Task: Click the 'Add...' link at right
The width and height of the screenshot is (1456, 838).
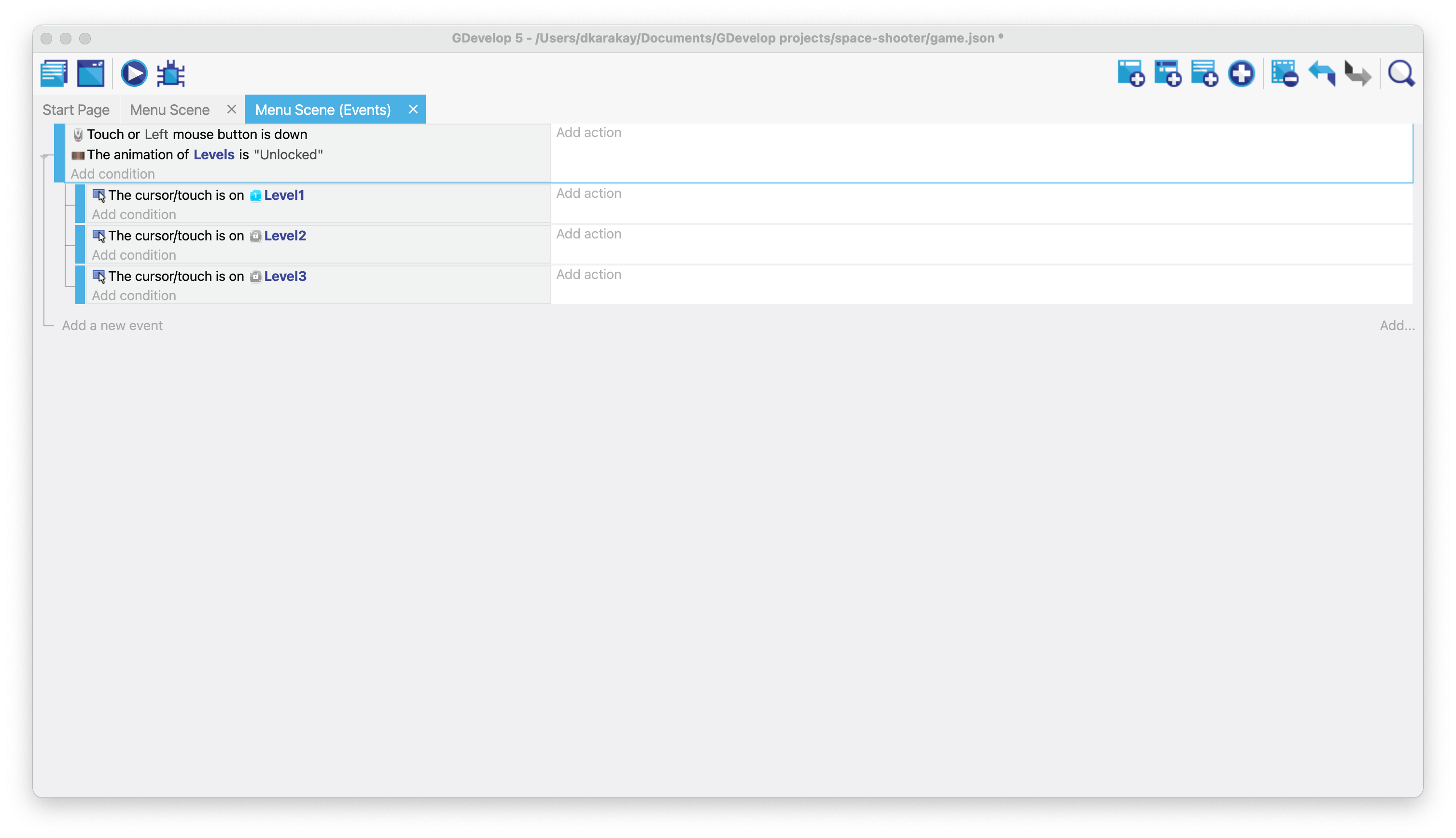Action: [x=1397, y=326]
